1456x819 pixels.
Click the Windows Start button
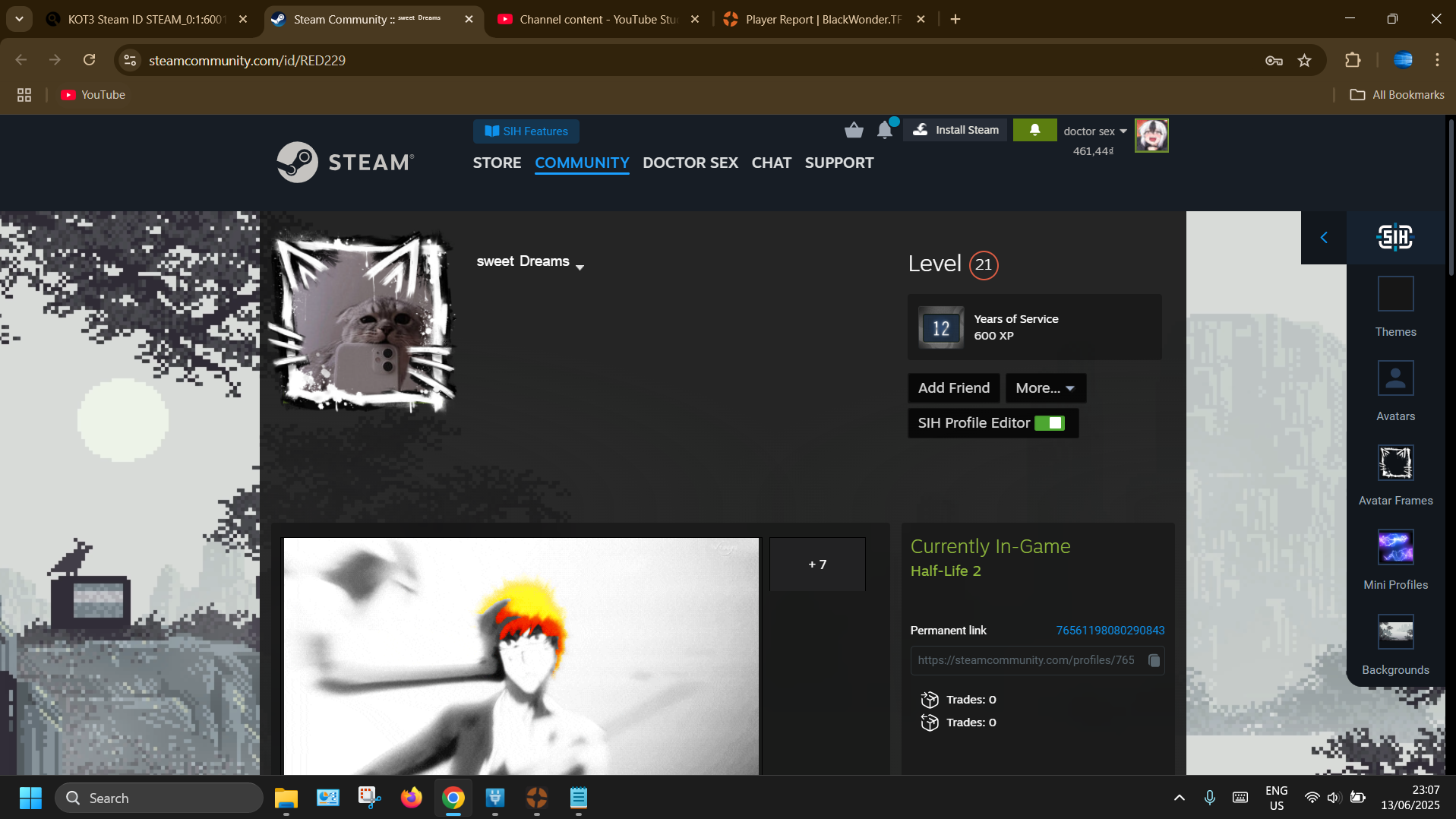point(30,798)
